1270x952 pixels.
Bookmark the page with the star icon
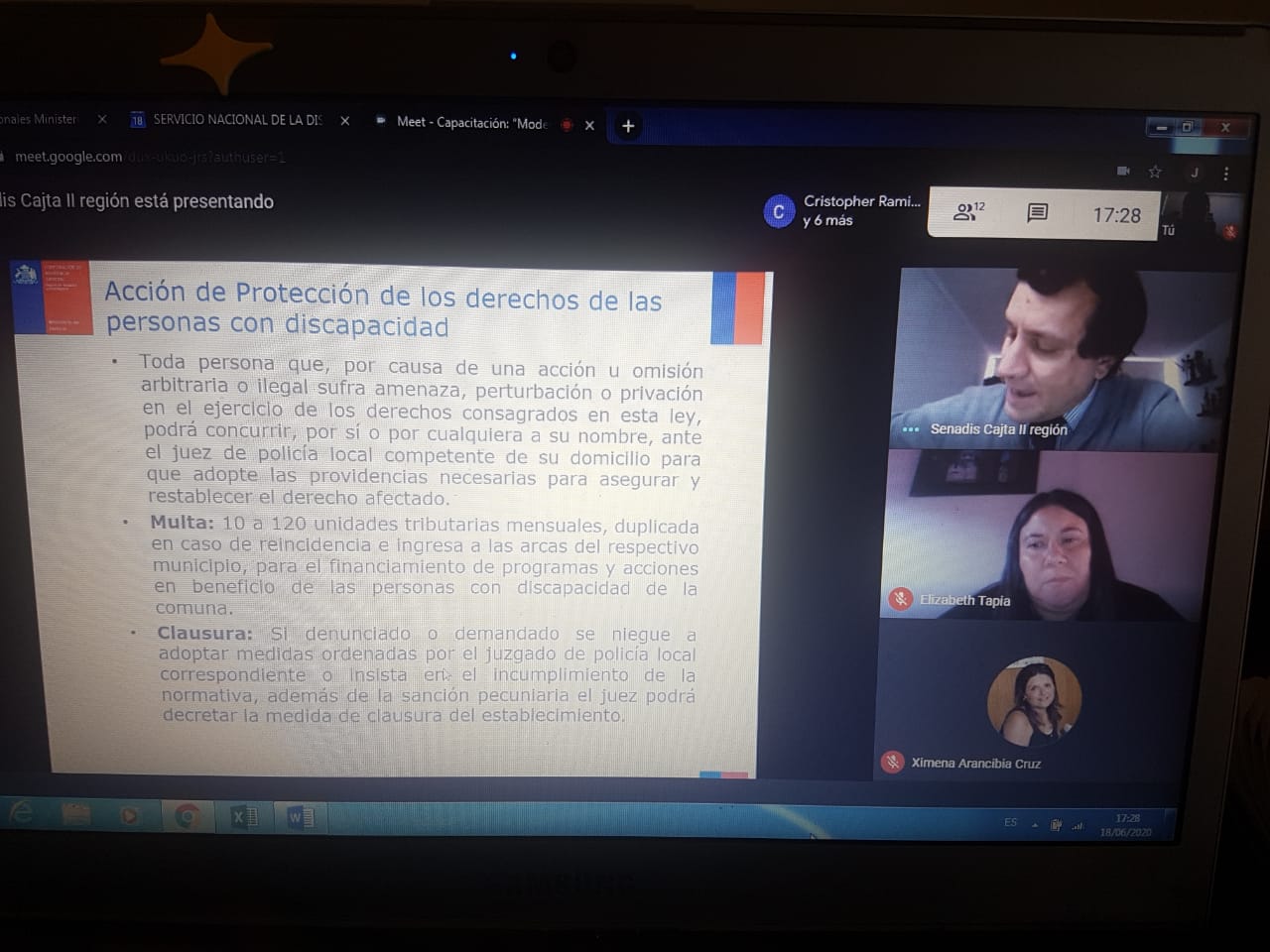1155,171
